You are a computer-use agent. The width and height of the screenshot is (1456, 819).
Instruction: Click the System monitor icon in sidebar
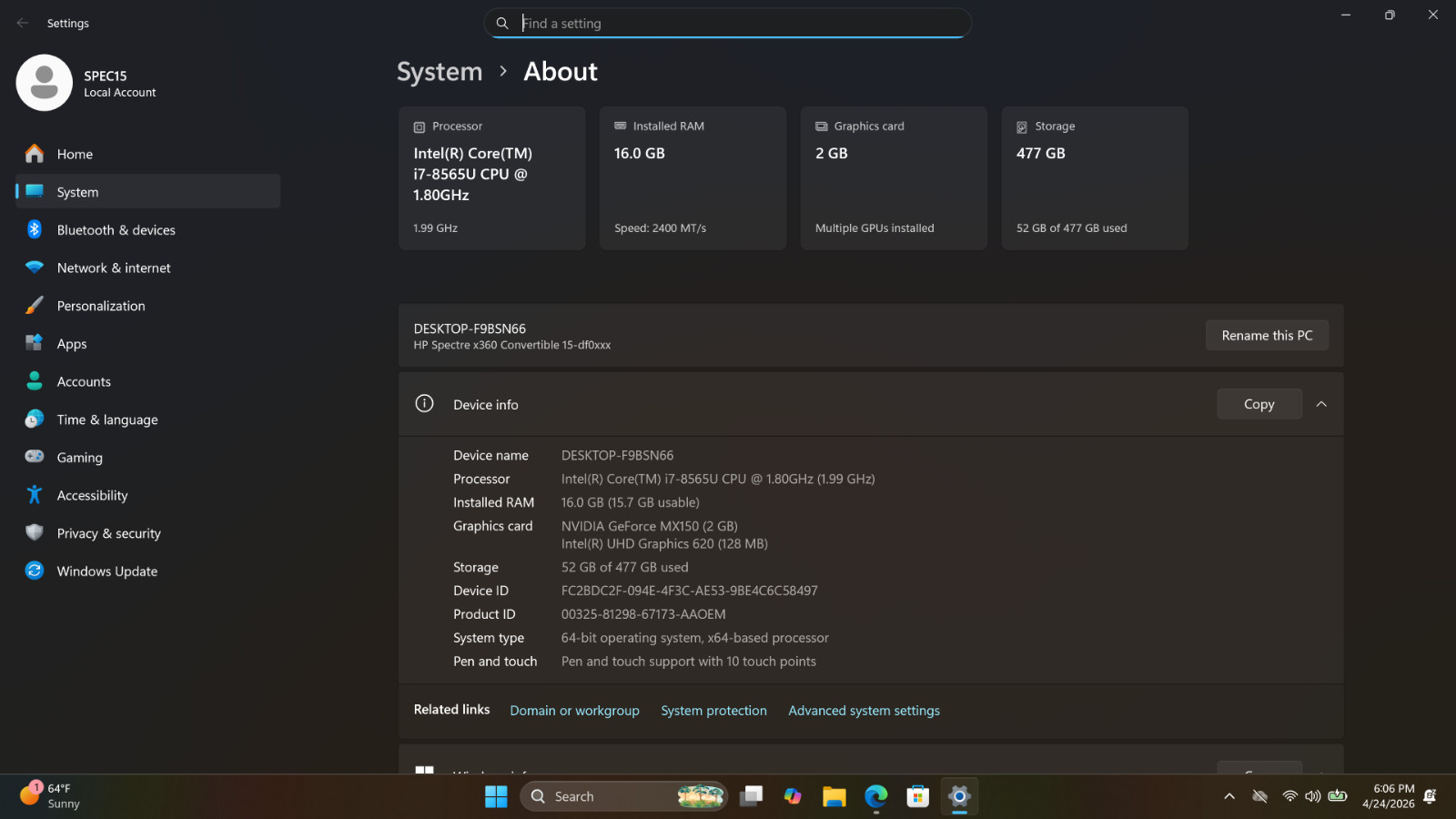(35, 191)
